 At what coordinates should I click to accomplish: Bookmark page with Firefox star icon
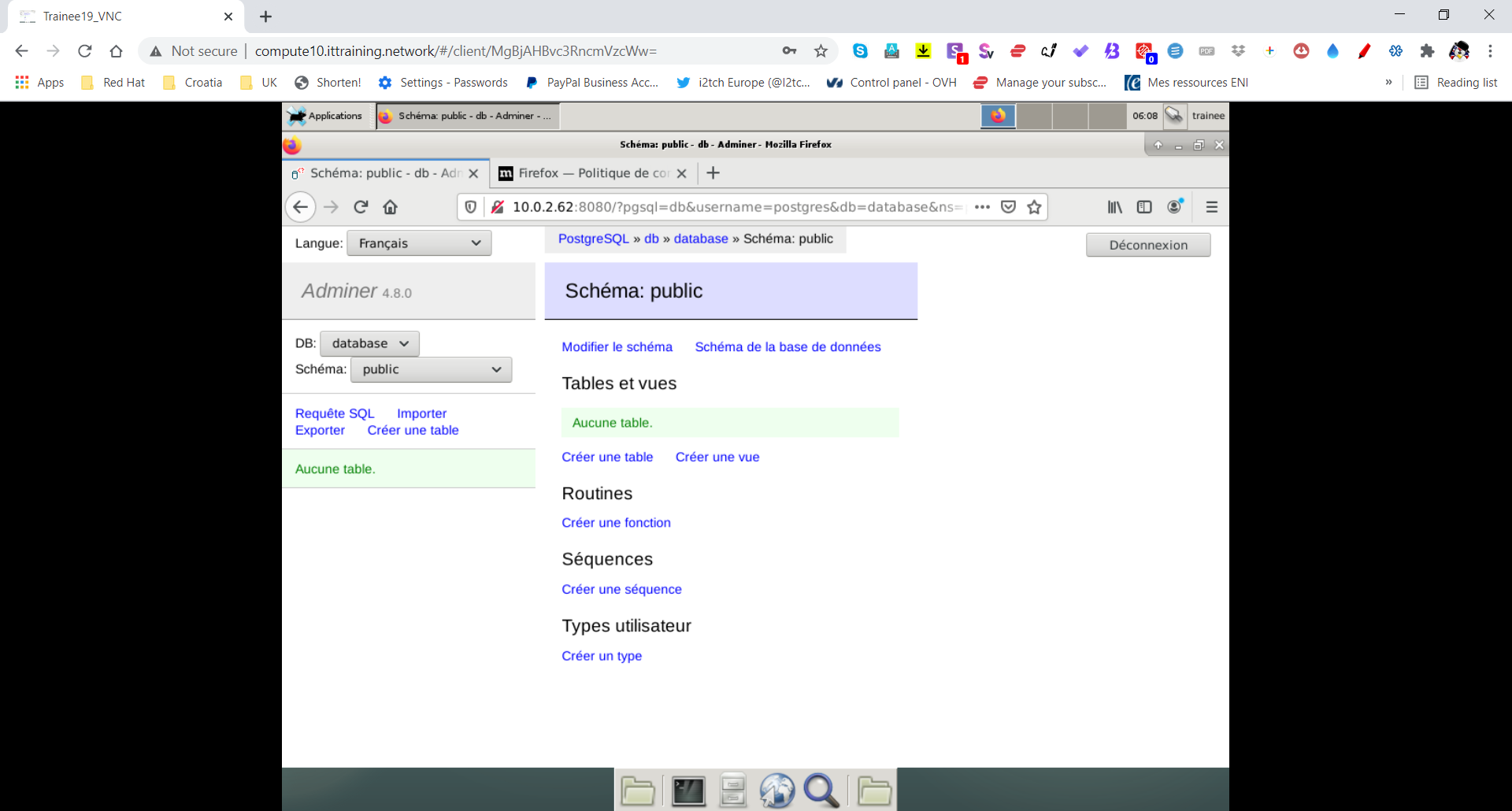[x=1034, y=207]
